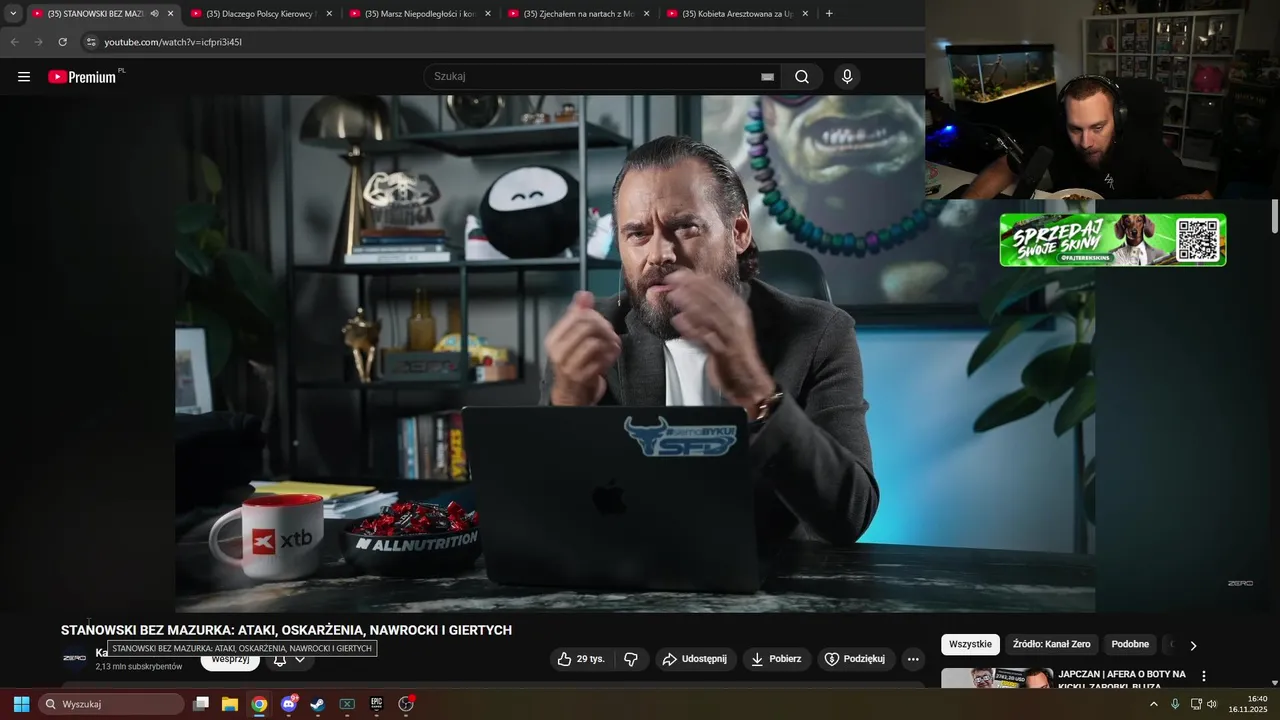1280x720 pixels.
Task: Switch to Kobieta Aresztowana tab
Action: click(738, 14)
